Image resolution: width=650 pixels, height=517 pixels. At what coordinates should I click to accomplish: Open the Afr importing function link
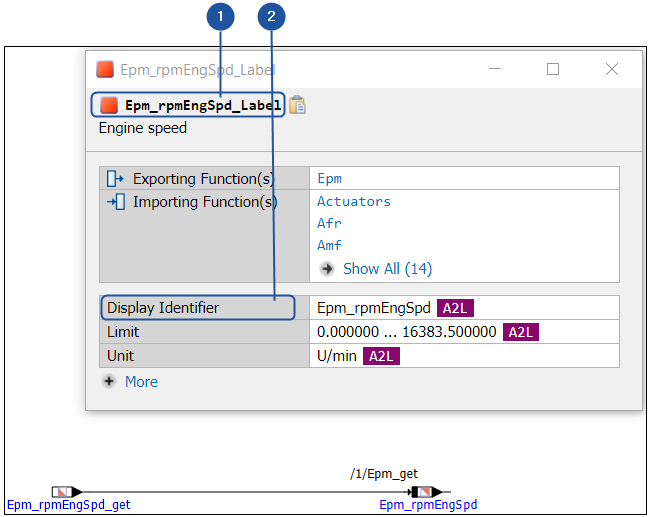(329, 223)
